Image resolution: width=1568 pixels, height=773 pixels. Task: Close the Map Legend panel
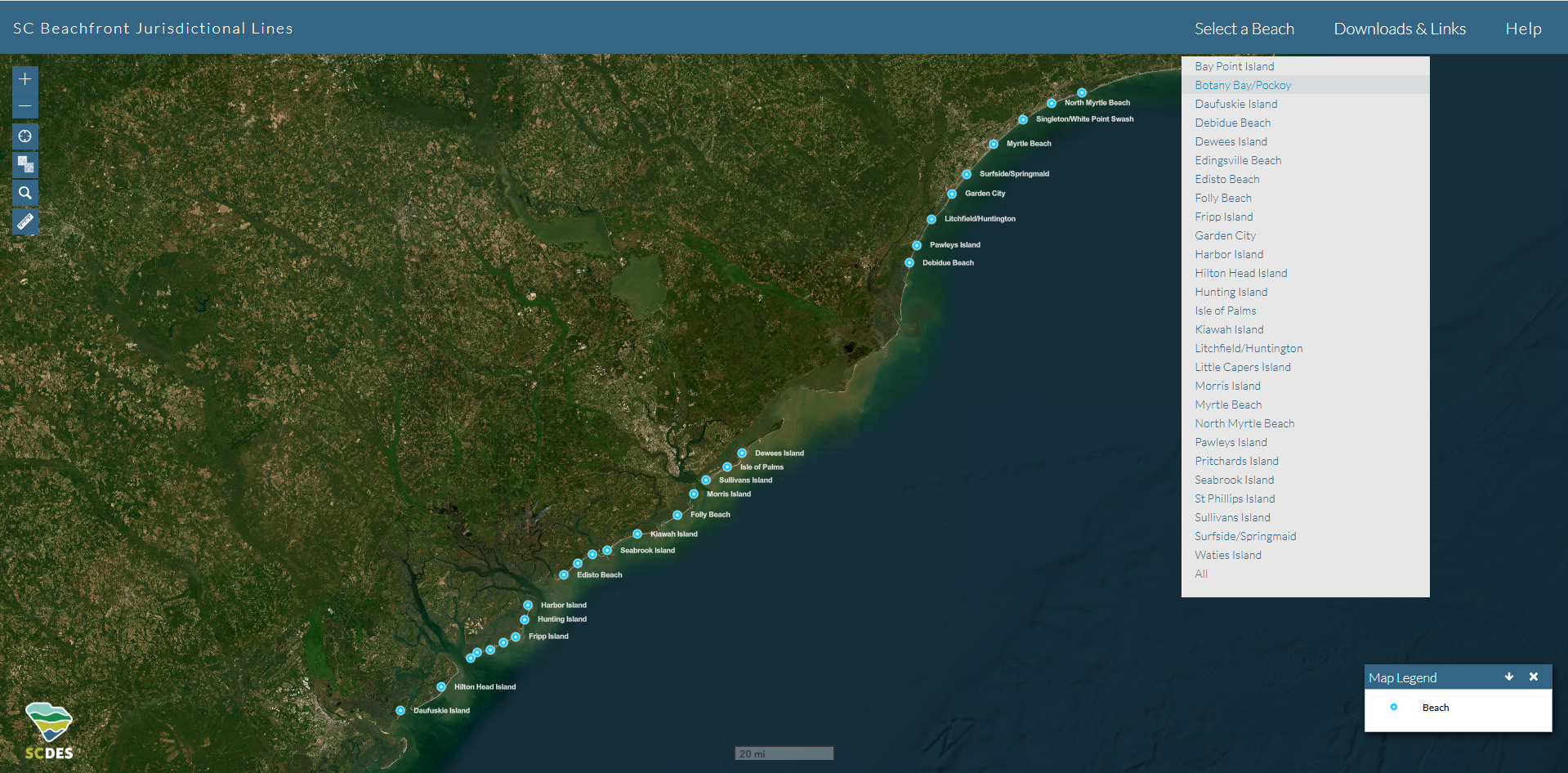click(1534, 677)
